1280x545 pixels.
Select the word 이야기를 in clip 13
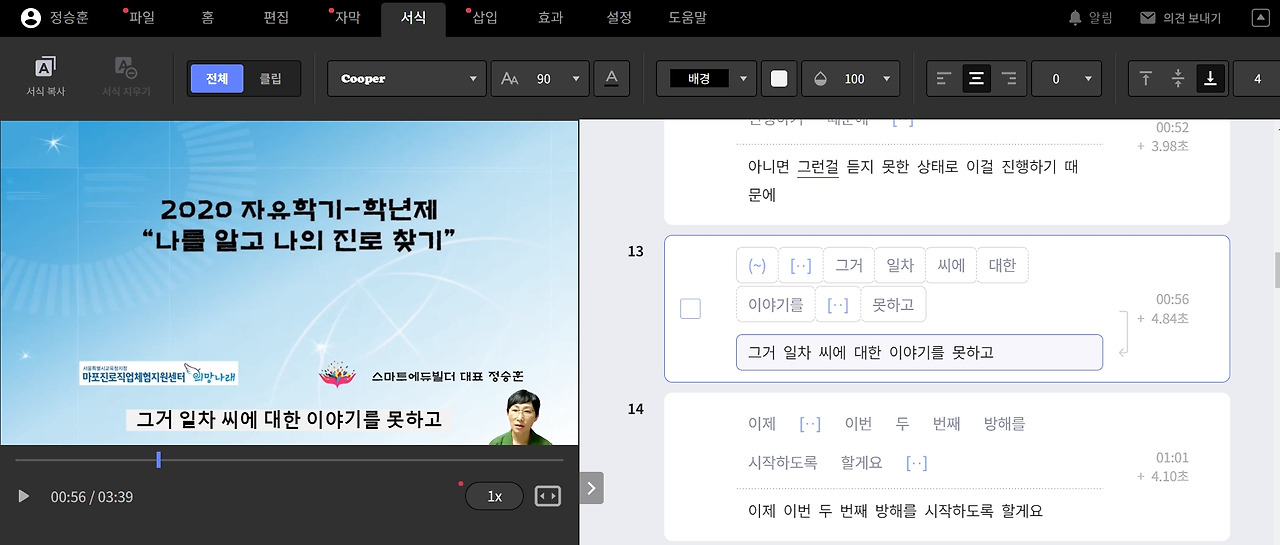click(775, 305)
